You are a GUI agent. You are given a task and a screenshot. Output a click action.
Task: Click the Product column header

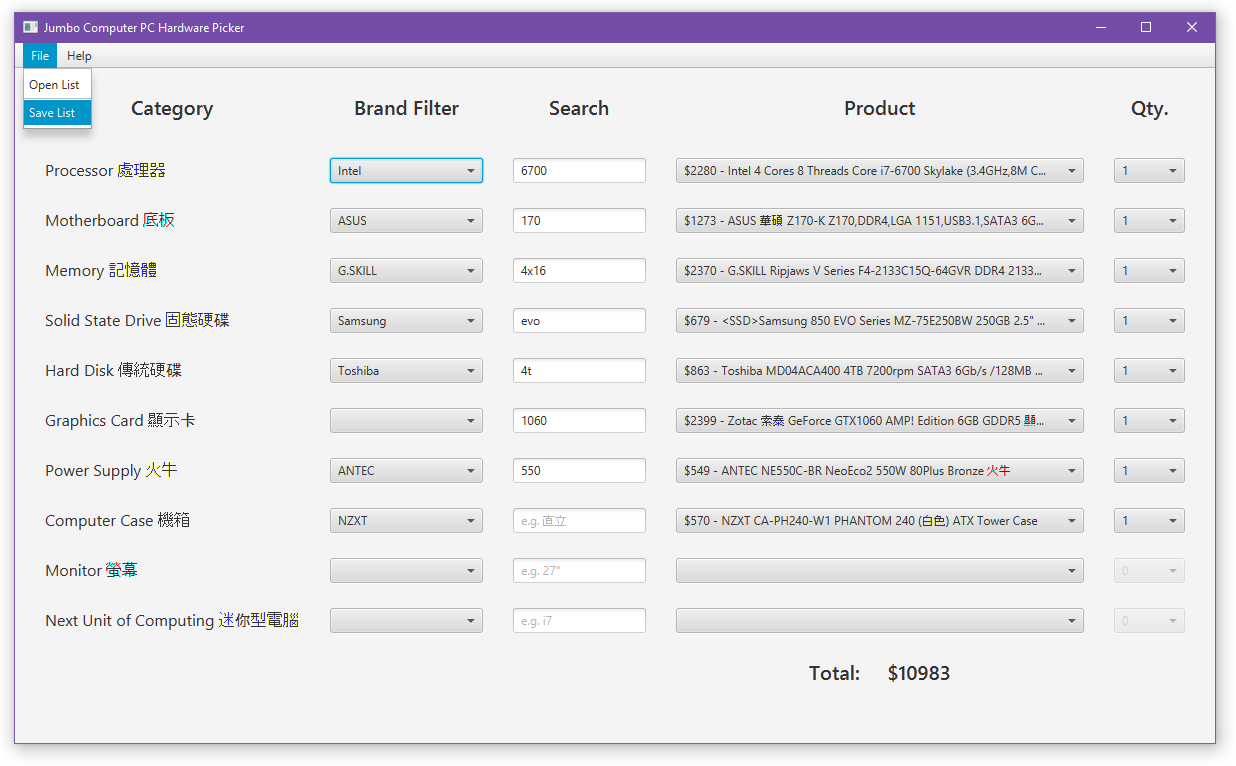click(880, 108)
